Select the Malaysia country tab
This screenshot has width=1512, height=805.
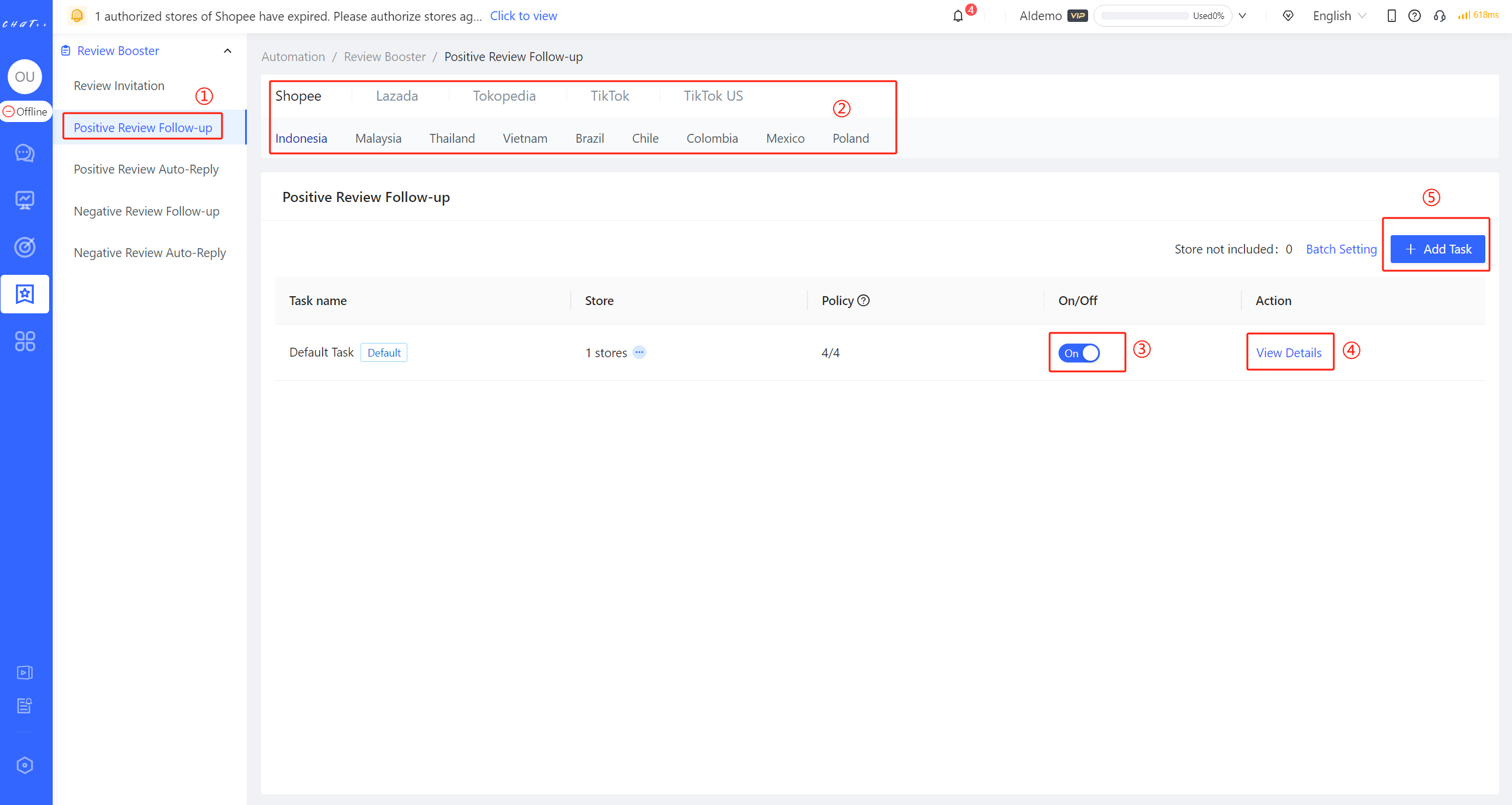coord(378,139)
